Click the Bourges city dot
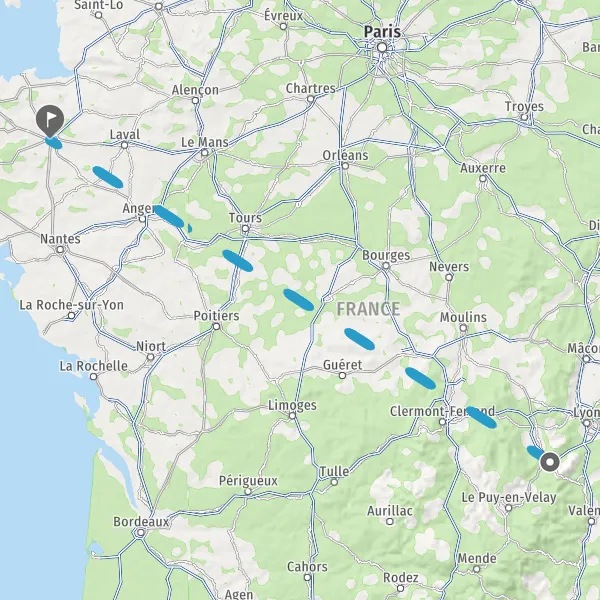 (386, 266)
